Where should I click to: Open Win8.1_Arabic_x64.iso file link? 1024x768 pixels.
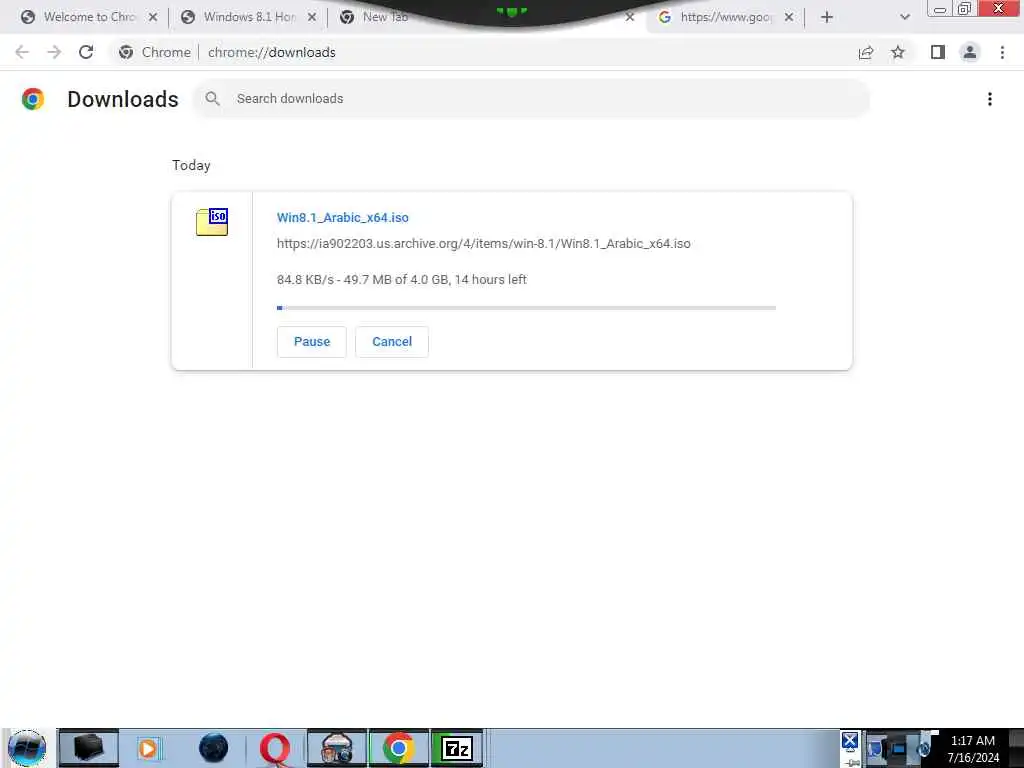(x=343, y=217)
